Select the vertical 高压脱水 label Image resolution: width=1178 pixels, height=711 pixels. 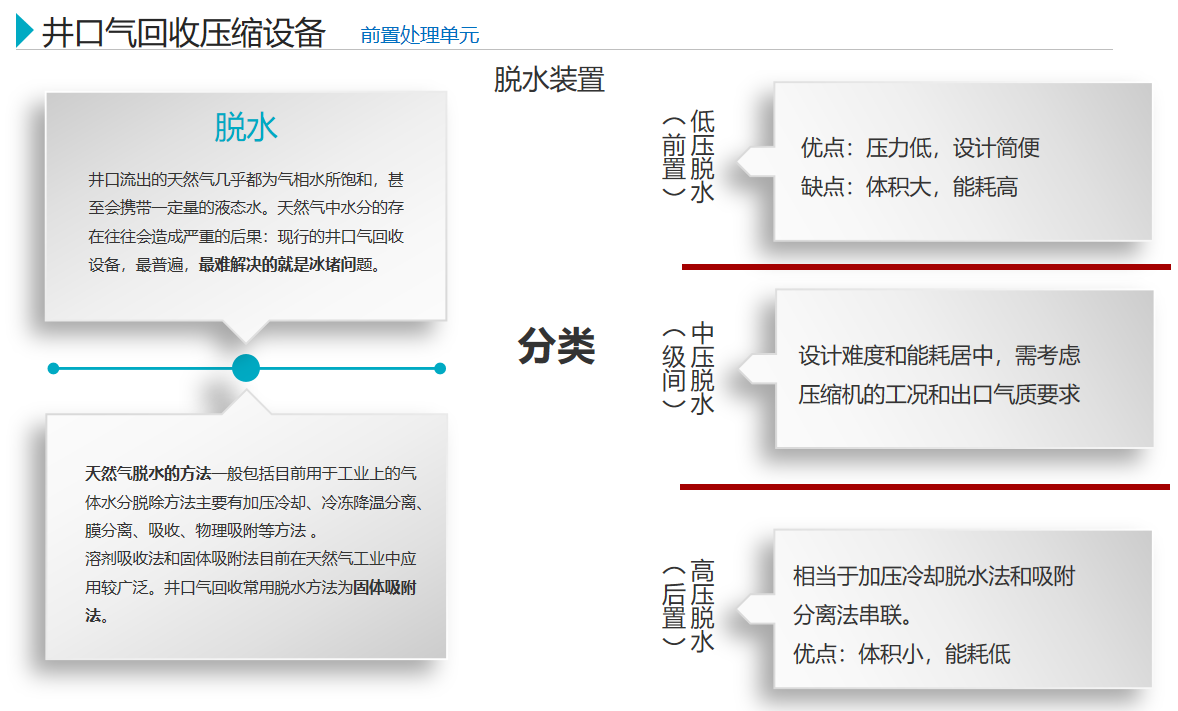[702, 606]
